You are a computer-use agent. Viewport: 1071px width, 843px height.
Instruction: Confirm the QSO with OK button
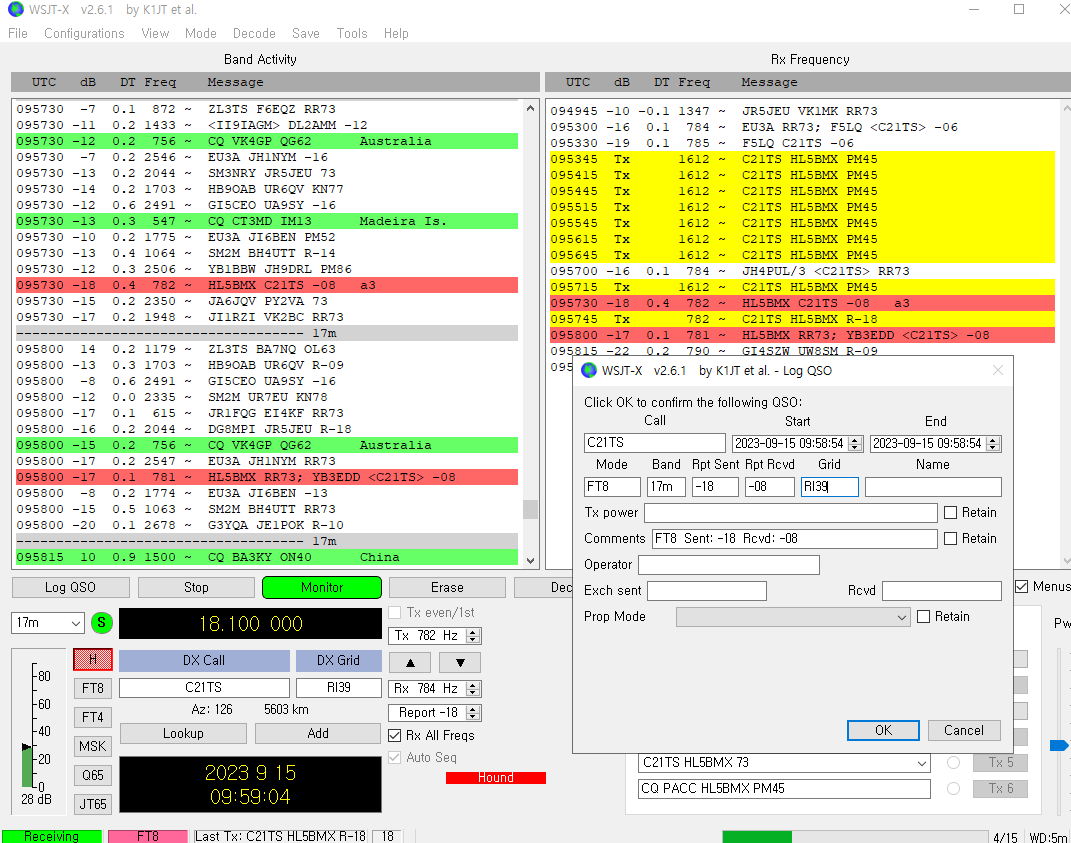pyautogui.click(x=883, y=730)
